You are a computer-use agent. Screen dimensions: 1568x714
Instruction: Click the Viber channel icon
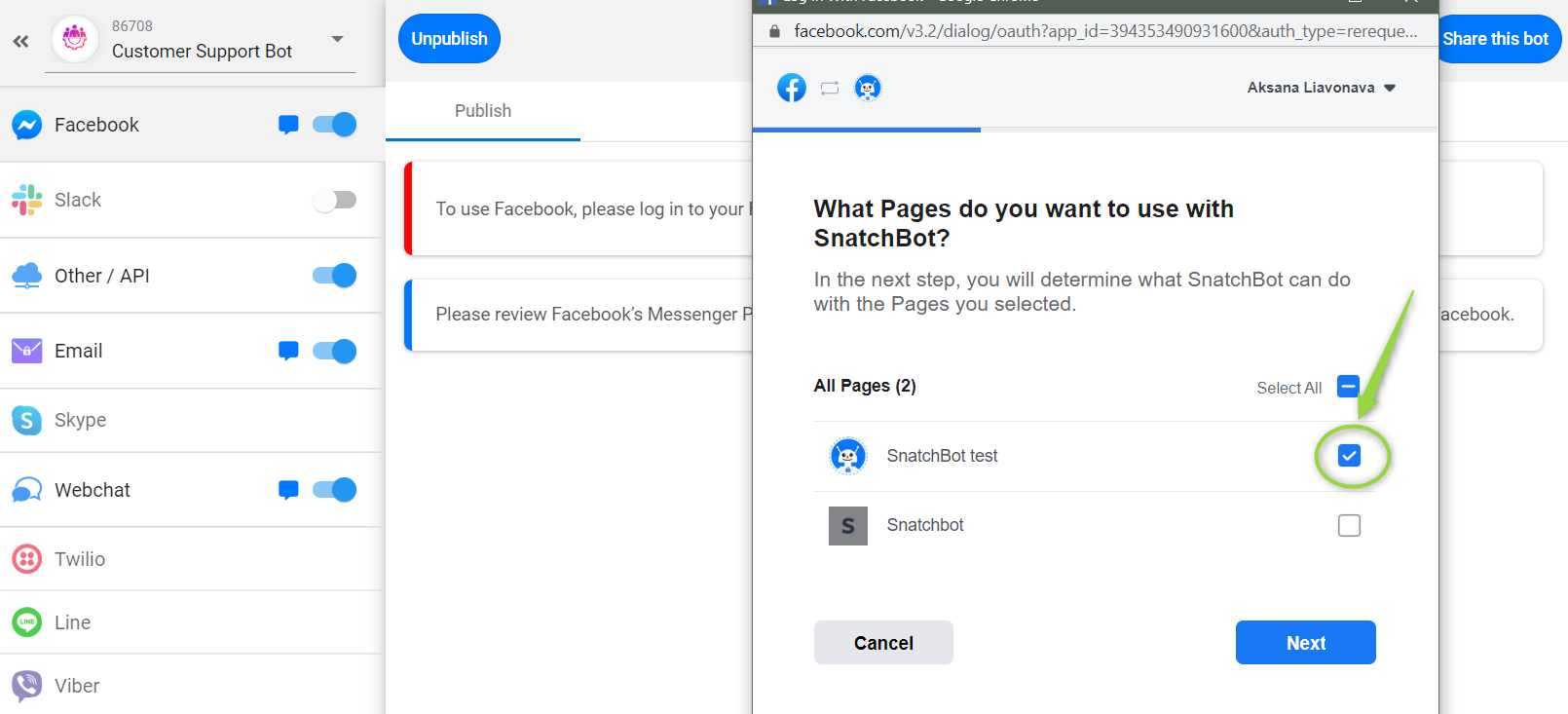(27, 686)
